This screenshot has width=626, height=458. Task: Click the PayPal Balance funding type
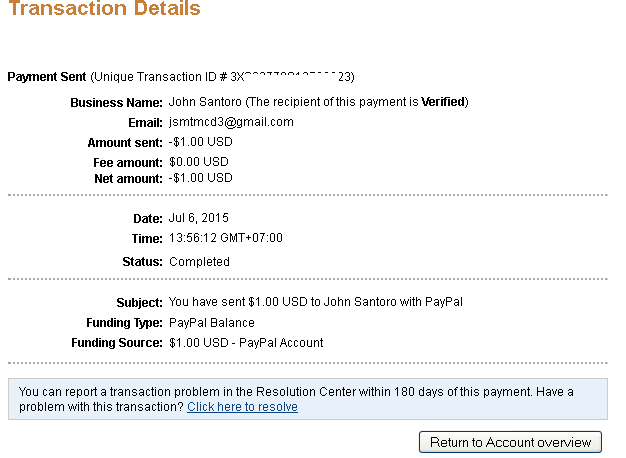tap(211, 323)
